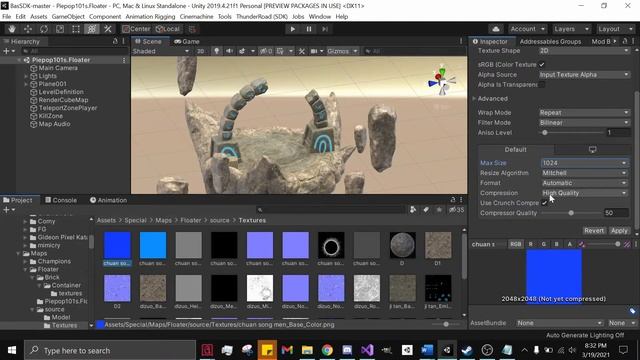640x360 pixels.
Task: Lock the Inspector panel
Action: click(625, 41)
